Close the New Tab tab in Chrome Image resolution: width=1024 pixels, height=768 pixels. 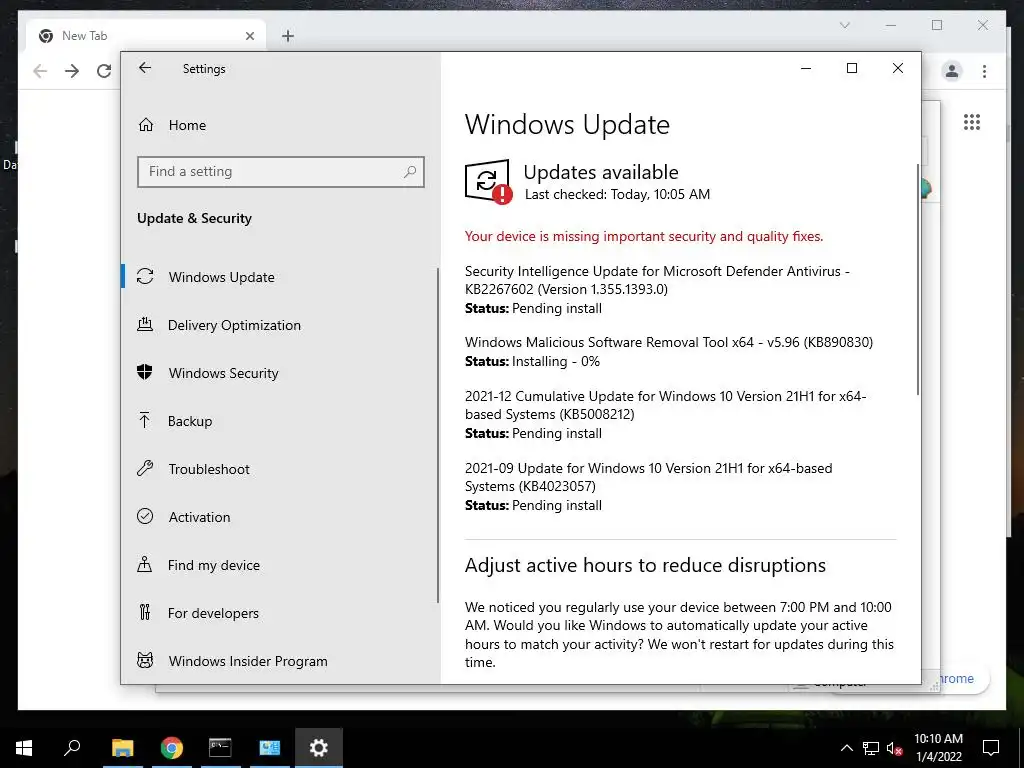249,36
